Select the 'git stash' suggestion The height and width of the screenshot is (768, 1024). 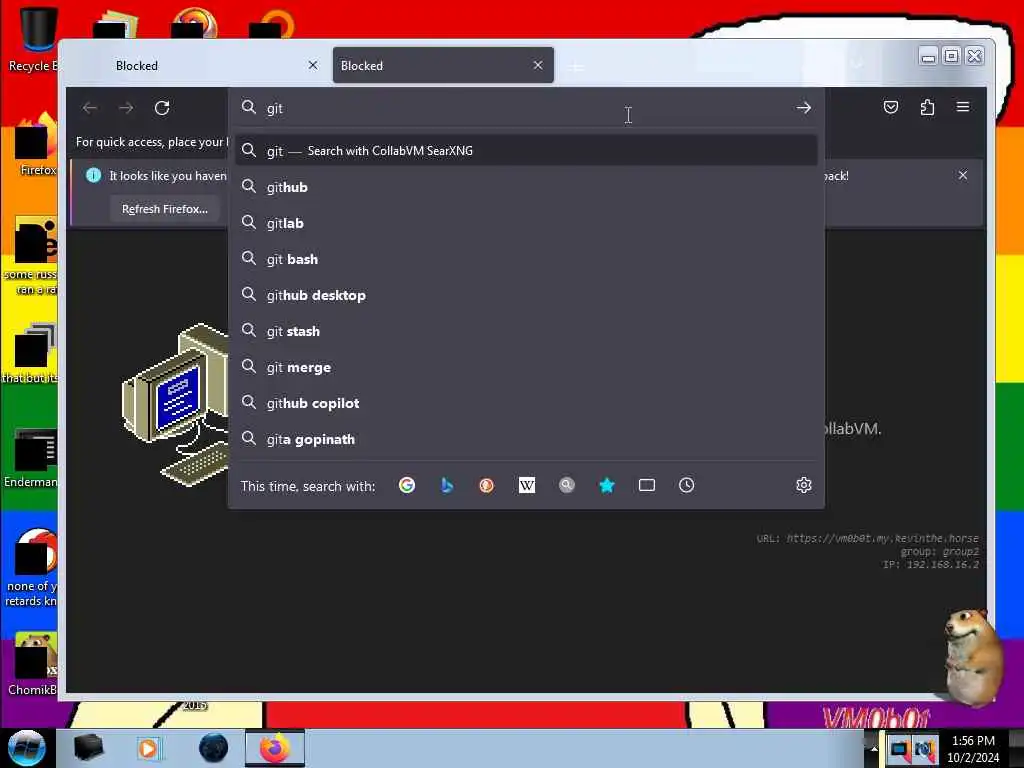[x=526, y=331]
